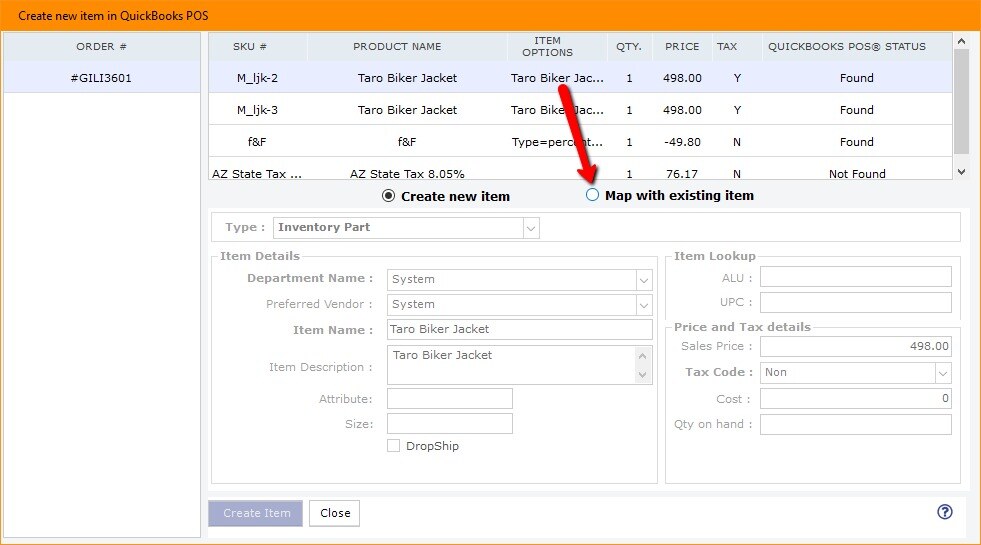
Task: Click the Close button
Action: click(x=335, y=513)
